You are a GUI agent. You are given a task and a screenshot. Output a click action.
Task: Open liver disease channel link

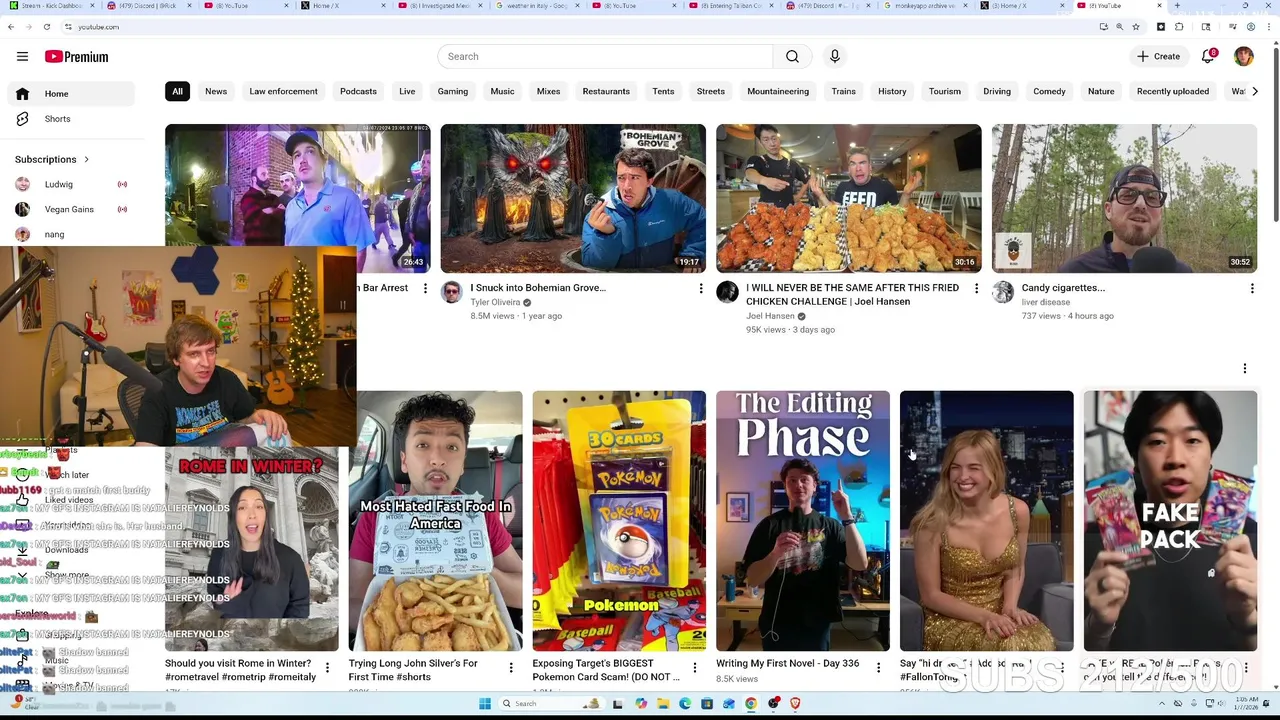click(x=1046, y=302)
